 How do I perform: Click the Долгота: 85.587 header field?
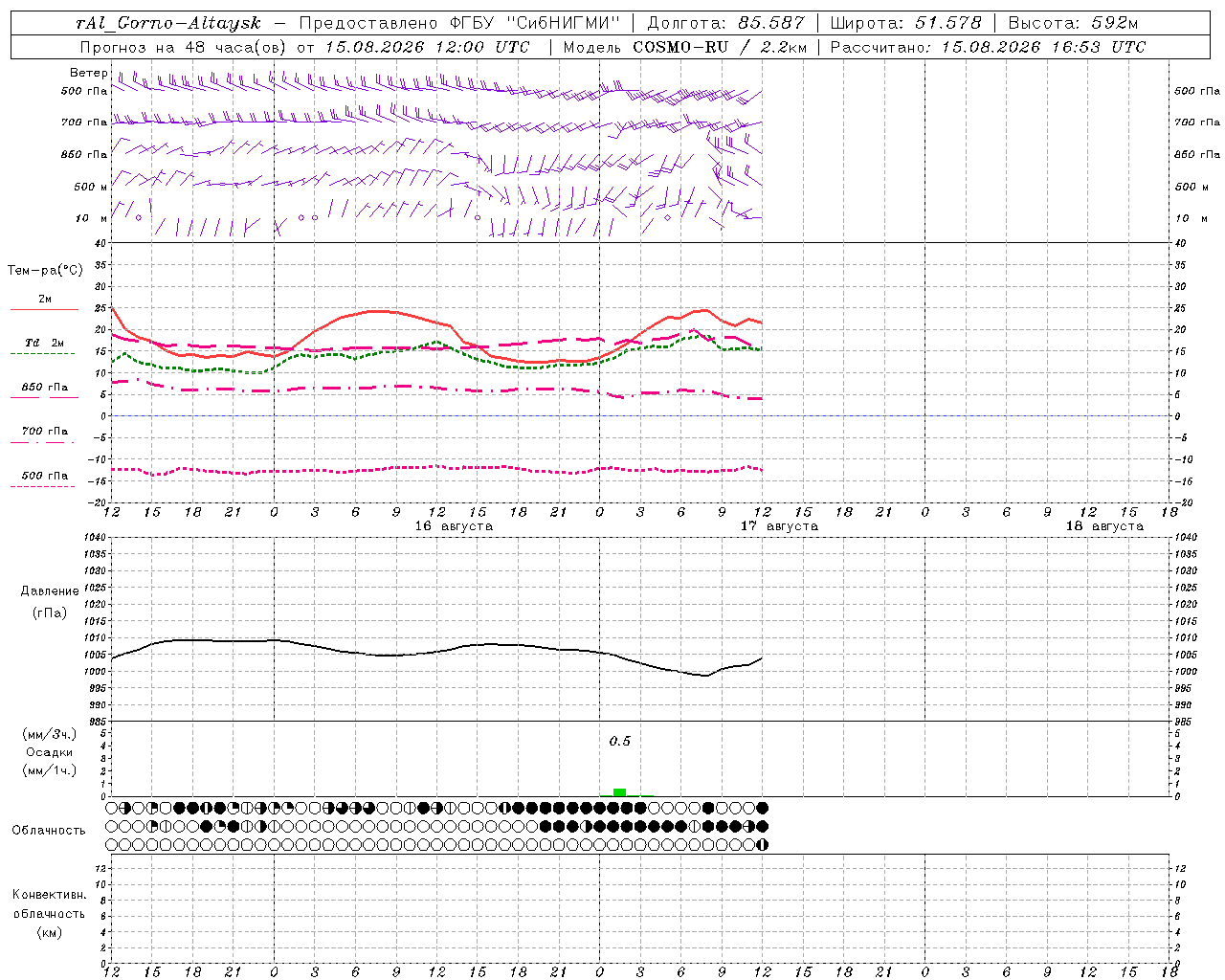coord(726,23)
